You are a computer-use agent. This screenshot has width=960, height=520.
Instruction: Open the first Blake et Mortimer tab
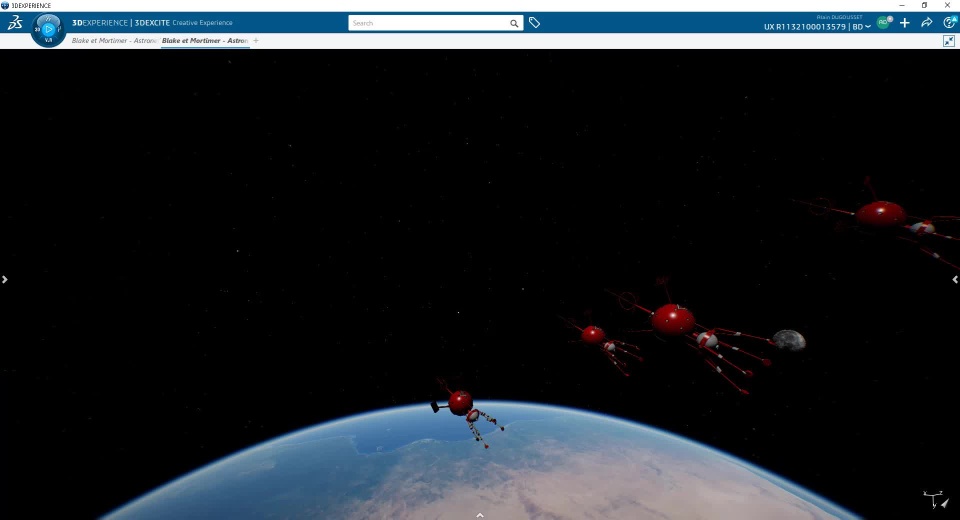(114, 40)
